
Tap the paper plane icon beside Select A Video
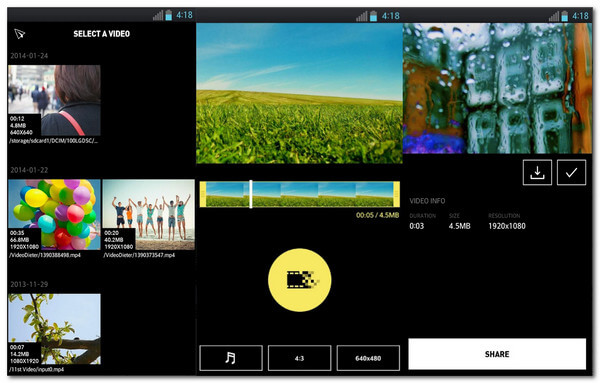point(20,34)
